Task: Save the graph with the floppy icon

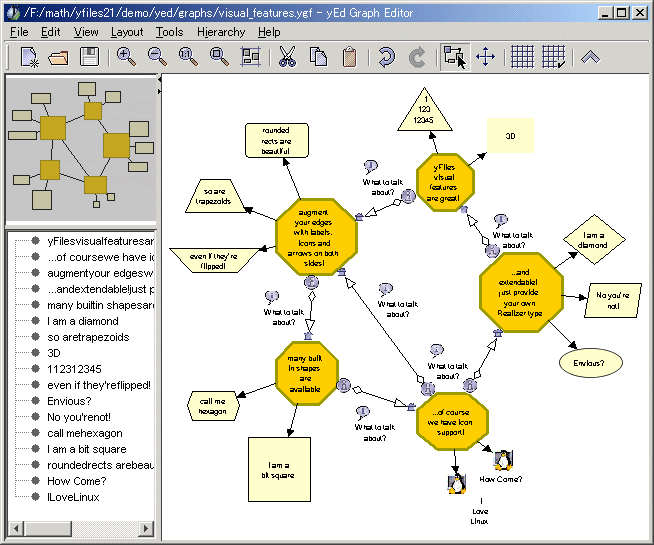Action: point(89,57)
